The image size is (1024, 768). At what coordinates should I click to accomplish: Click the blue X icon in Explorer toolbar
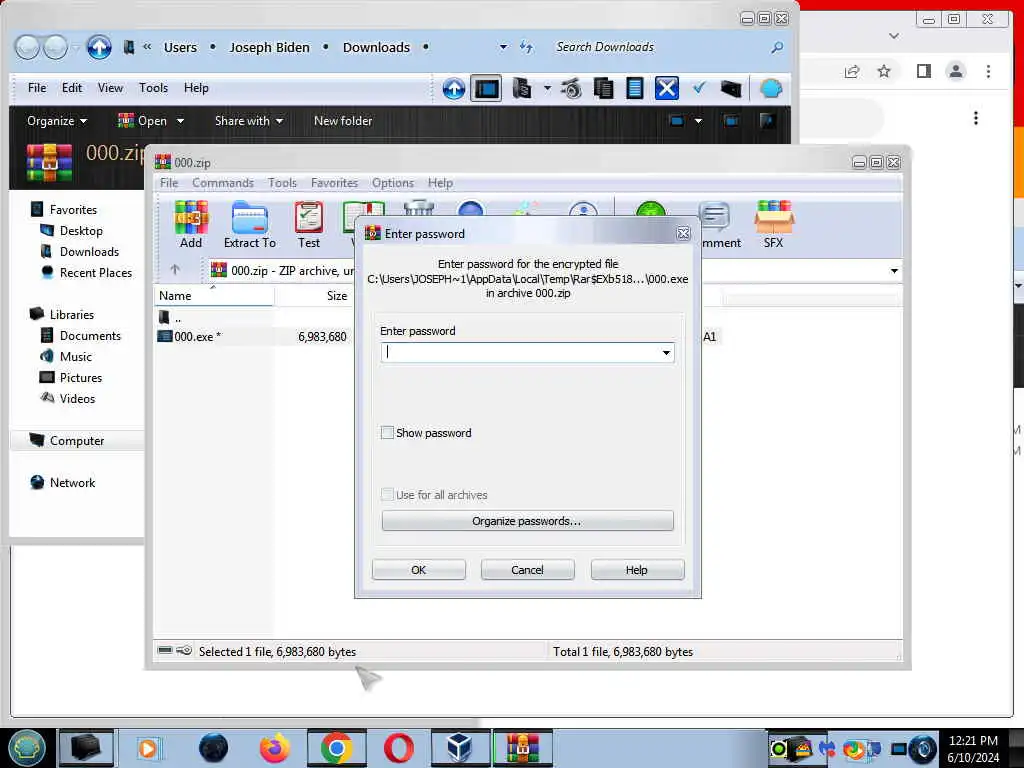[x=666, y=88]
